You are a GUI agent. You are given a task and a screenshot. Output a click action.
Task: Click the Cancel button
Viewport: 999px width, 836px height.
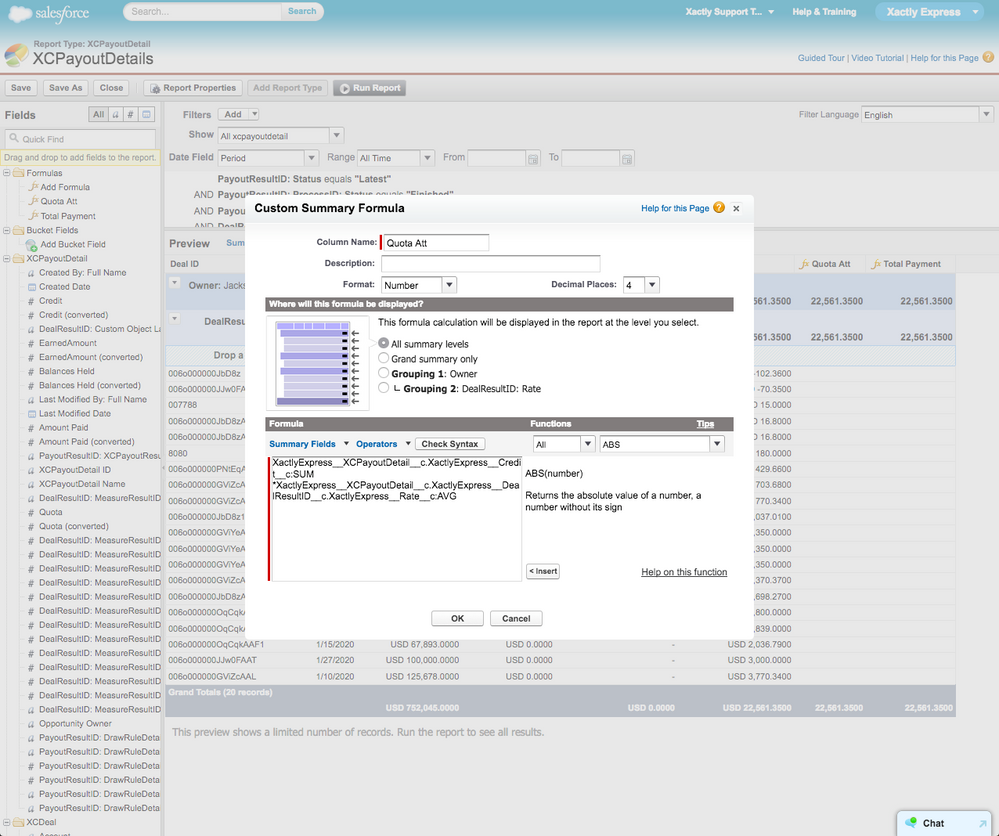coord(516,618)
